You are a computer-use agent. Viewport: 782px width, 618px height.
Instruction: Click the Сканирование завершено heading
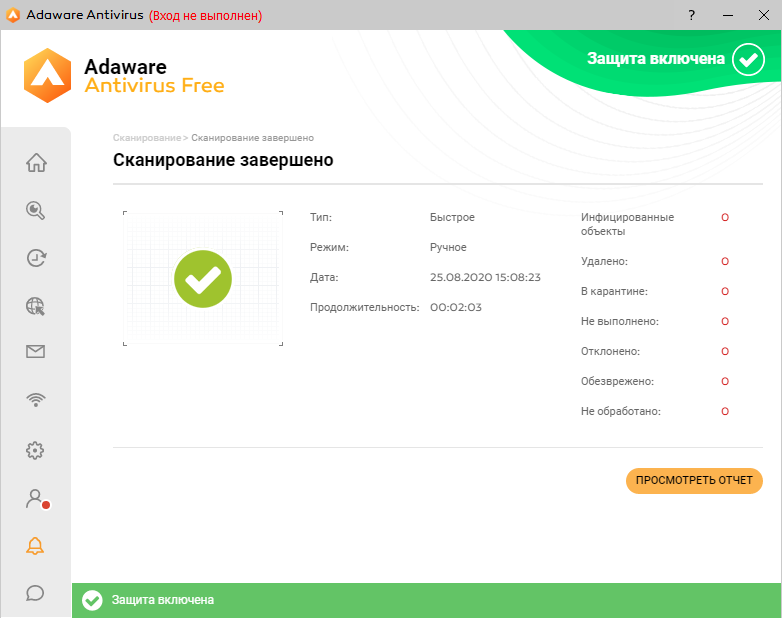(223, 160)
